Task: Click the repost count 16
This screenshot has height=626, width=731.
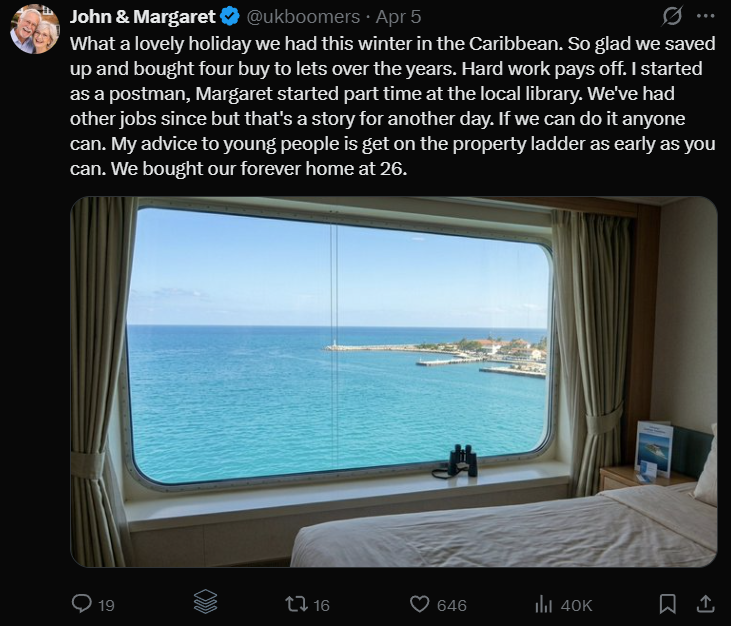Action: [x=321, y=605]
